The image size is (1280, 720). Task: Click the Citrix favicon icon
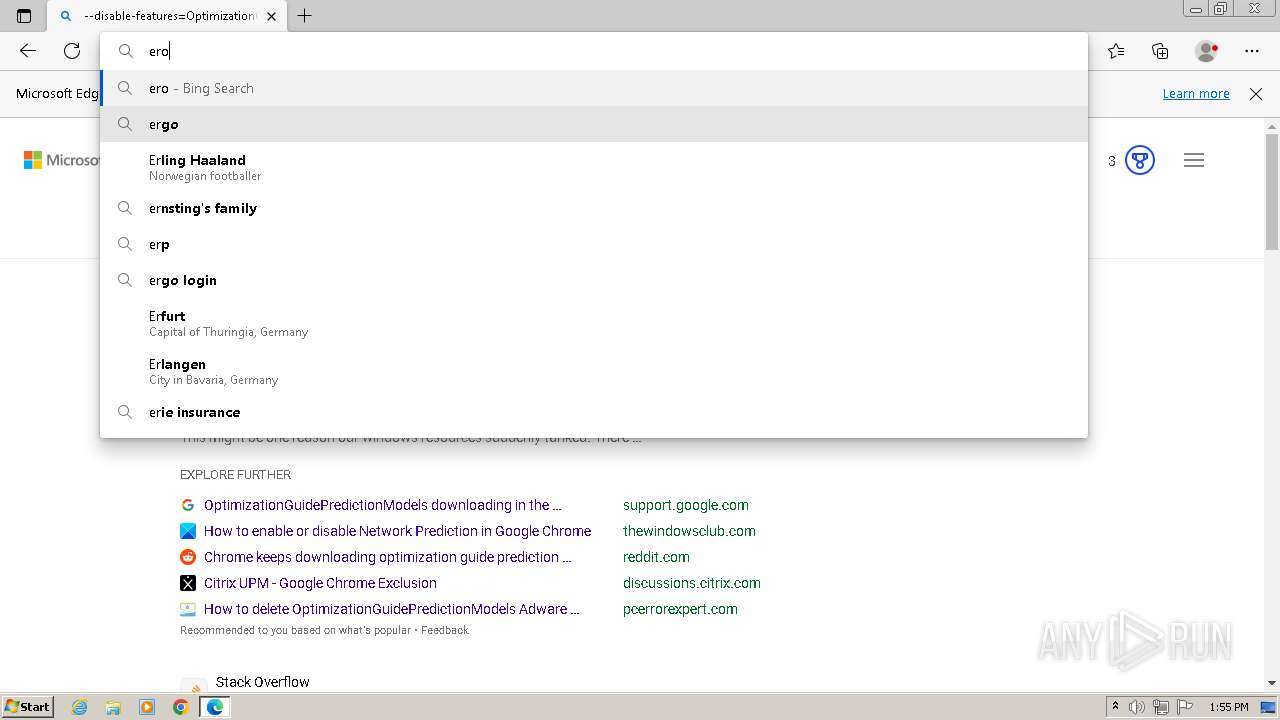(x=188, y=583)
